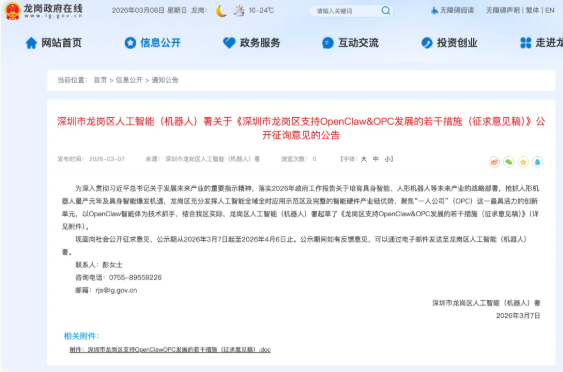
Task: Switch site language to EN
Action: [x=550, y=10]
